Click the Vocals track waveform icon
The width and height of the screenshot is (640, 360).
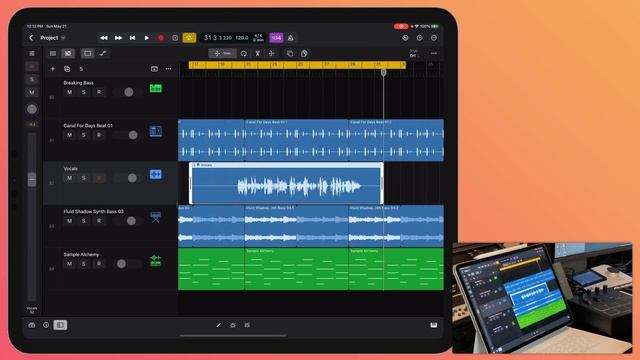[x=156, y=174]
